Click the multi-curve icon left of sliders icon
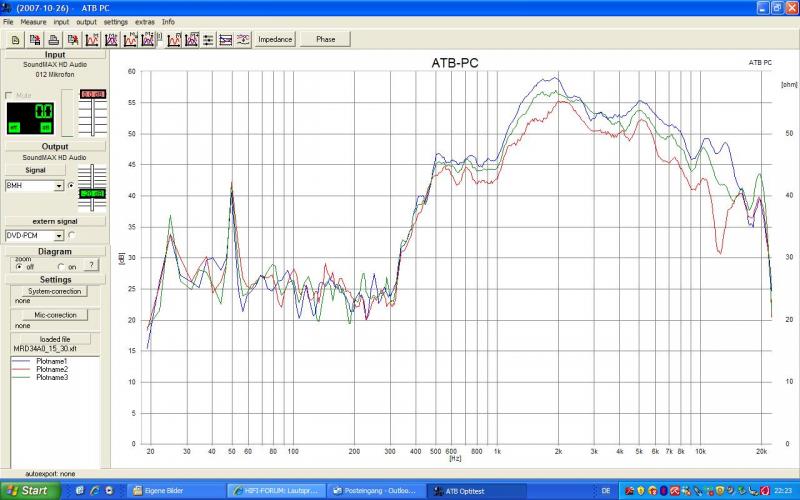 point(192,39)
